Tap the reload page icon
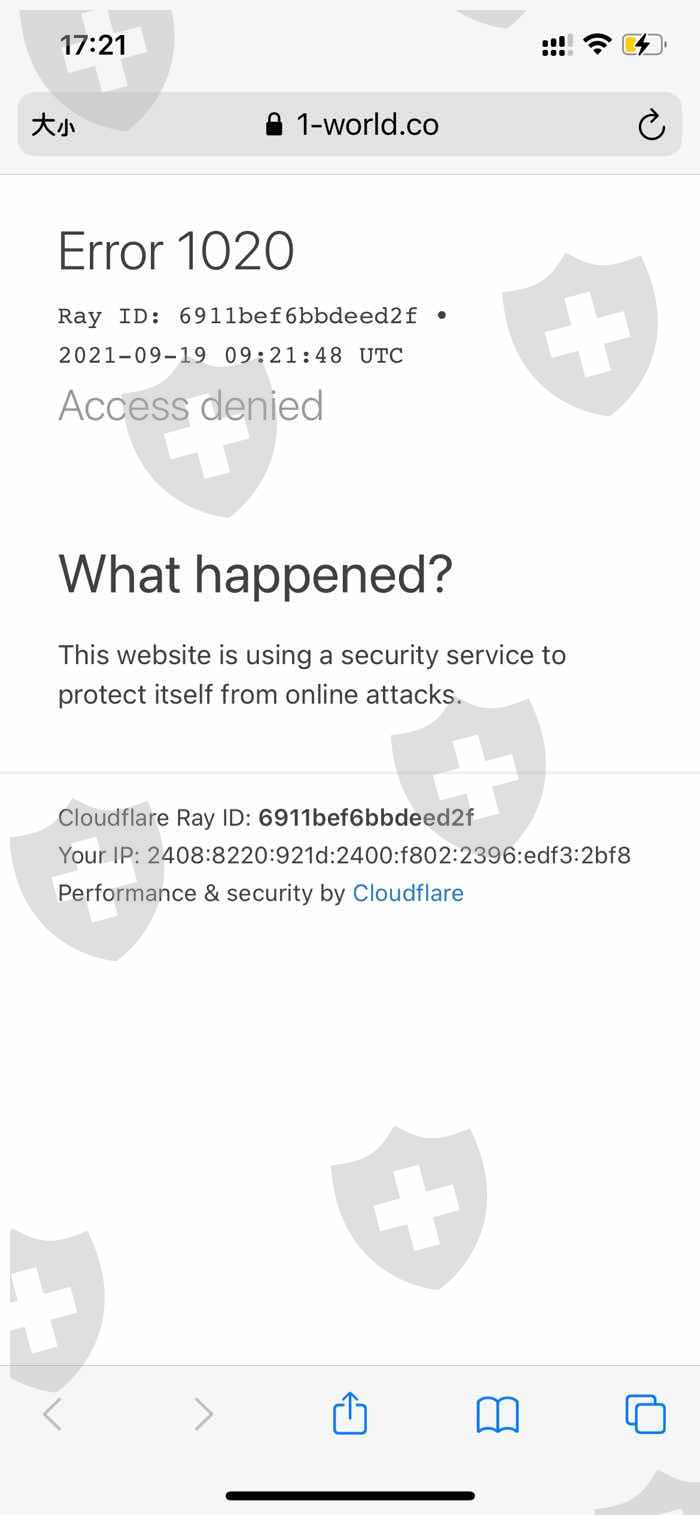 click(x=651, y=125)
